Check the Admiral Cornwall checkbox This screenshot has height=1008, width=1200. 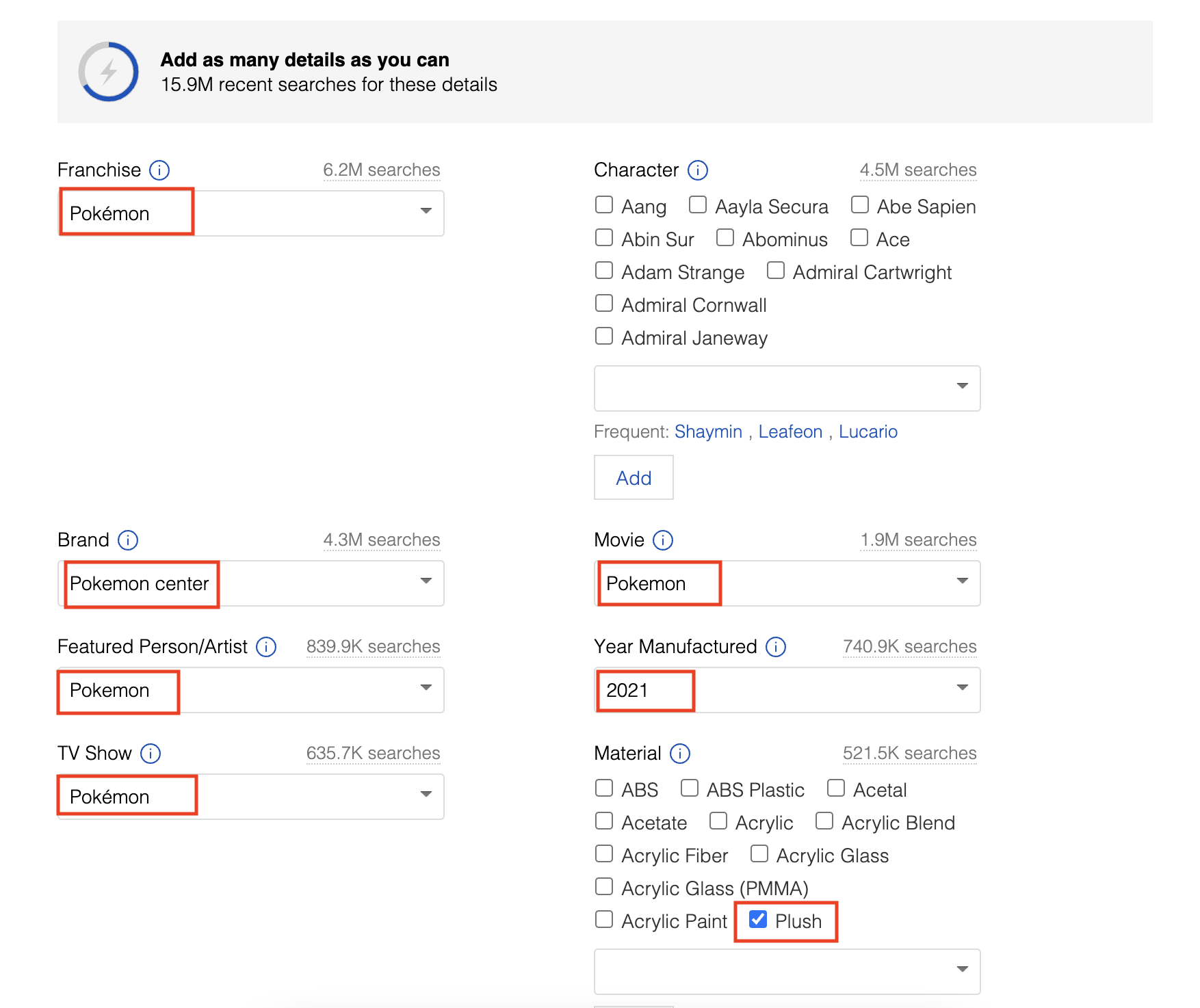pos(604,303)
